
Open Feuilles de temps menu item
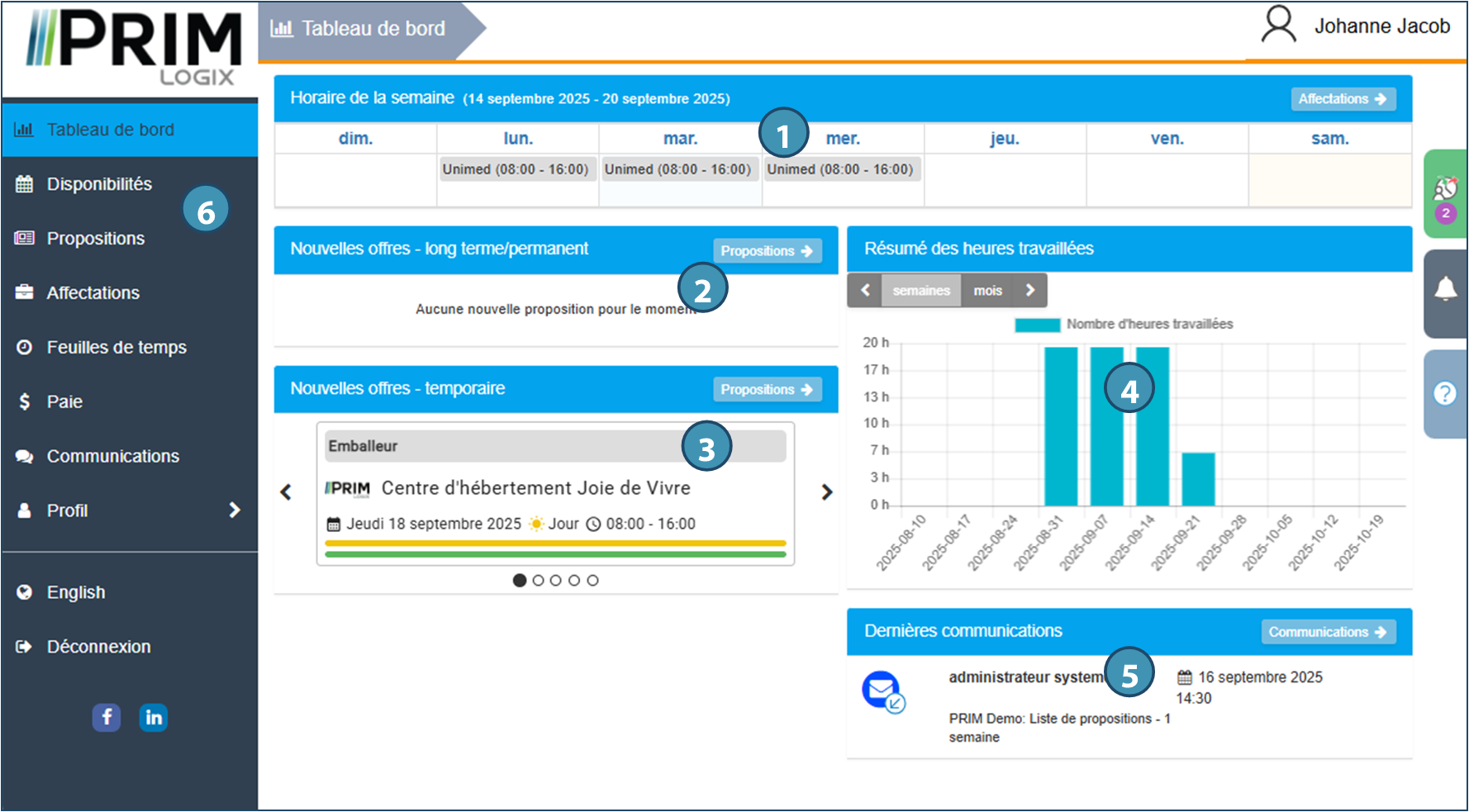tap(116, 348)
